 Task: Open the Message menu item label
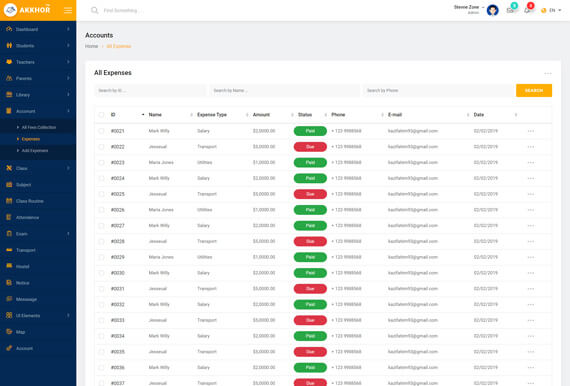[26, 299]
